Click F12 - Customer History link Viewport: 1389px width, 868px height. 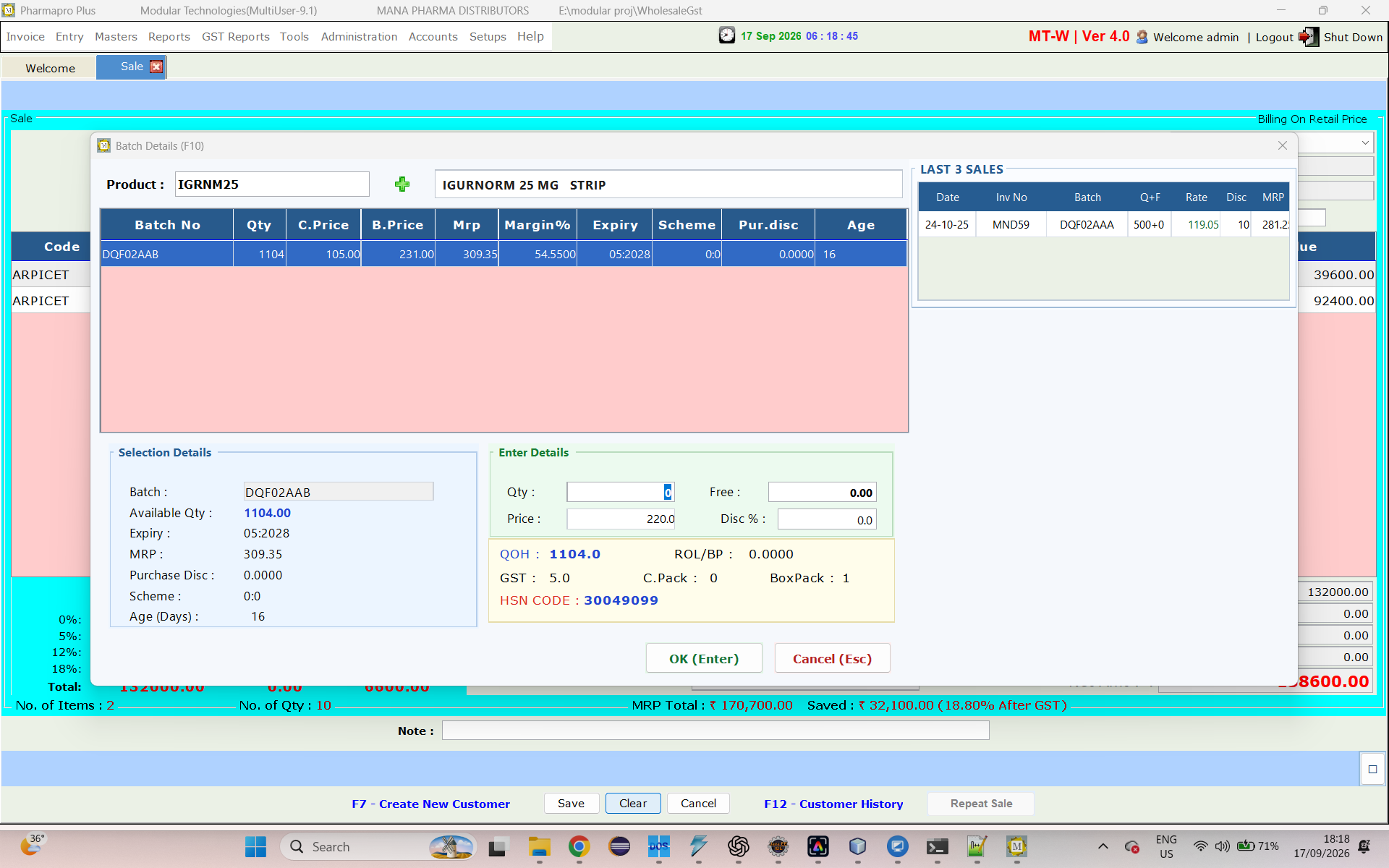click(833, 804)
